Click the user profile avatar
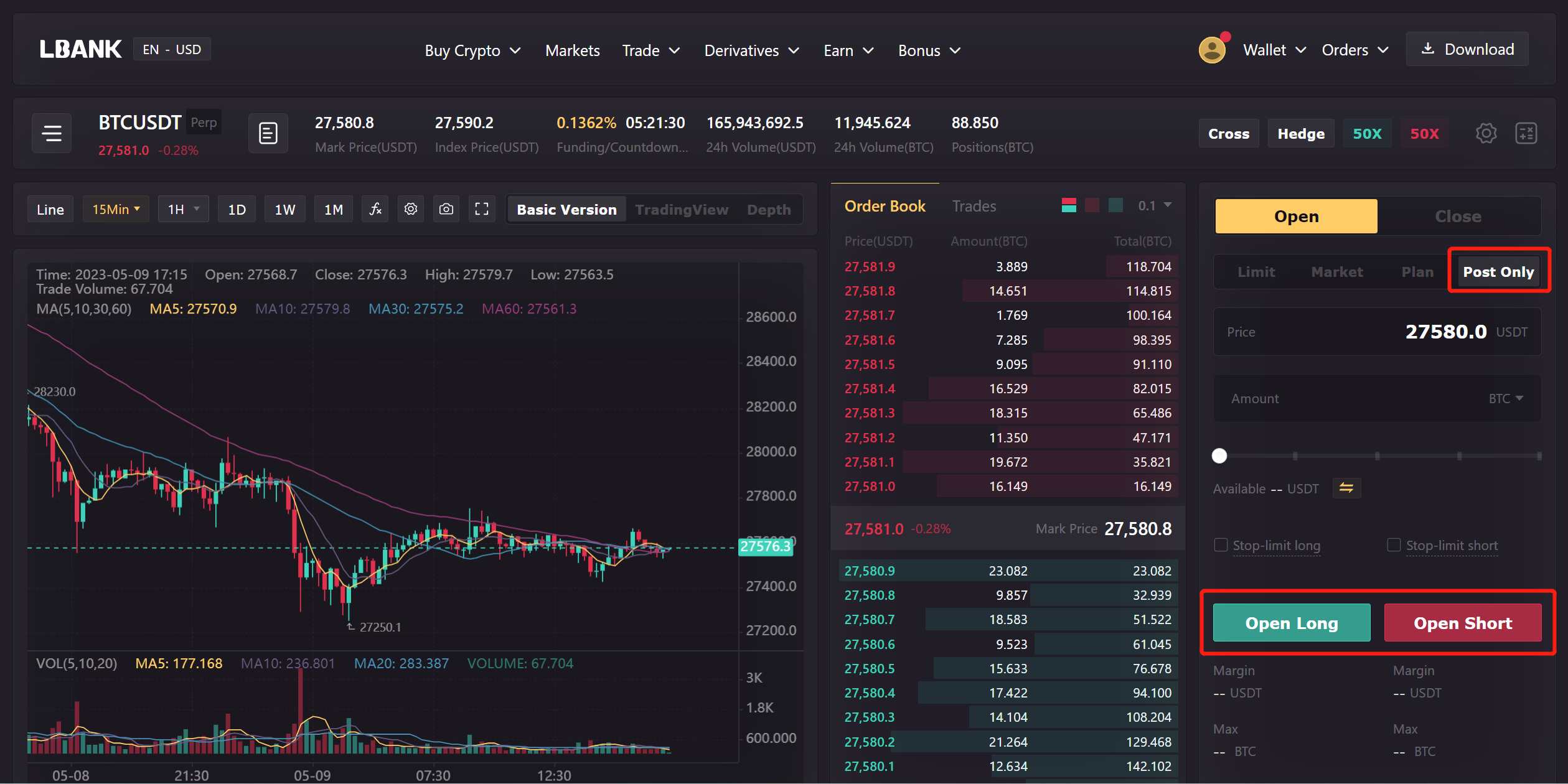Viewport: 1568px width, 784px height. (x=1213, y=50)
